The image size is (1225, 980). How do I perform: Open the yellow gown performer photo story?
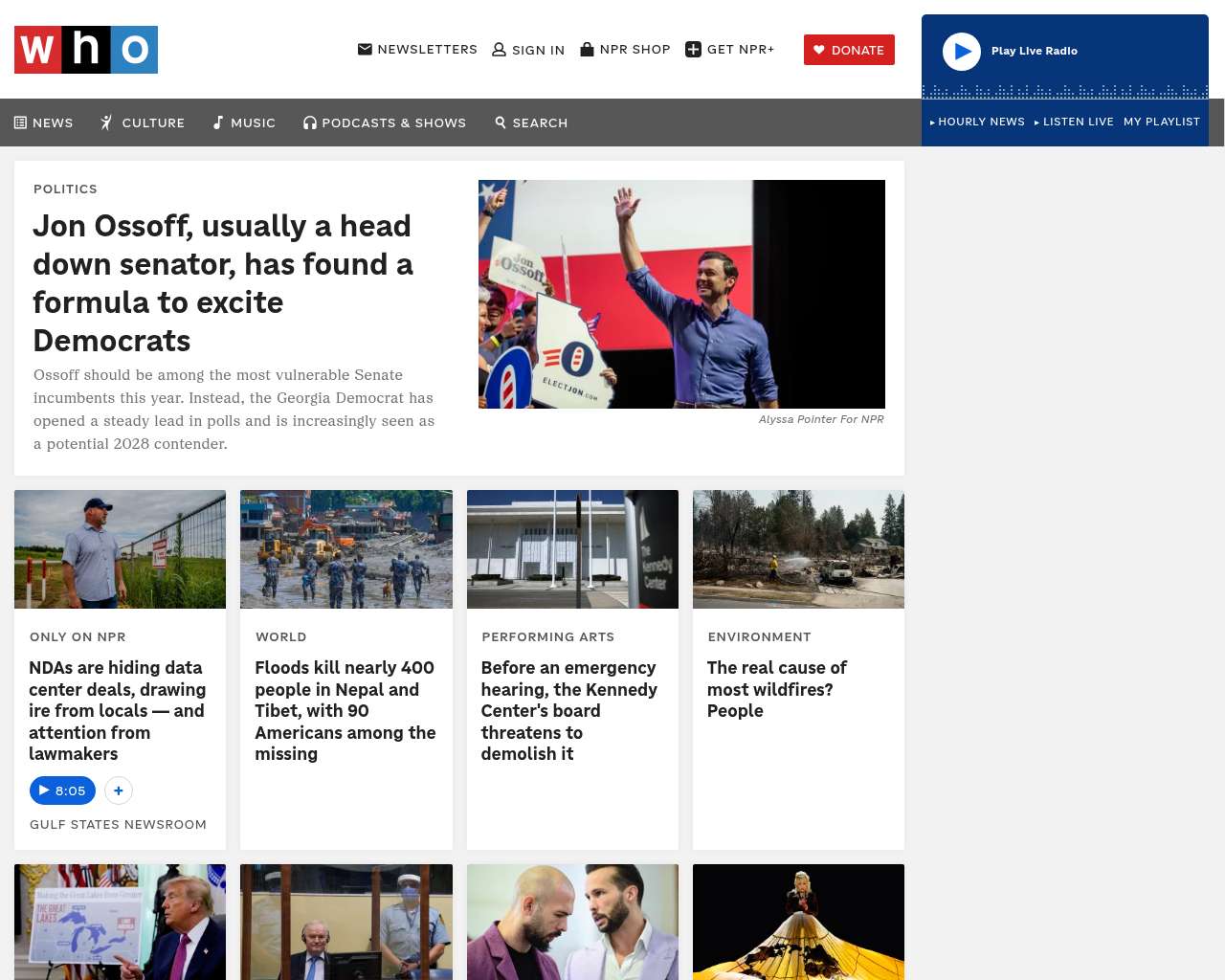(x=798, y=922)
